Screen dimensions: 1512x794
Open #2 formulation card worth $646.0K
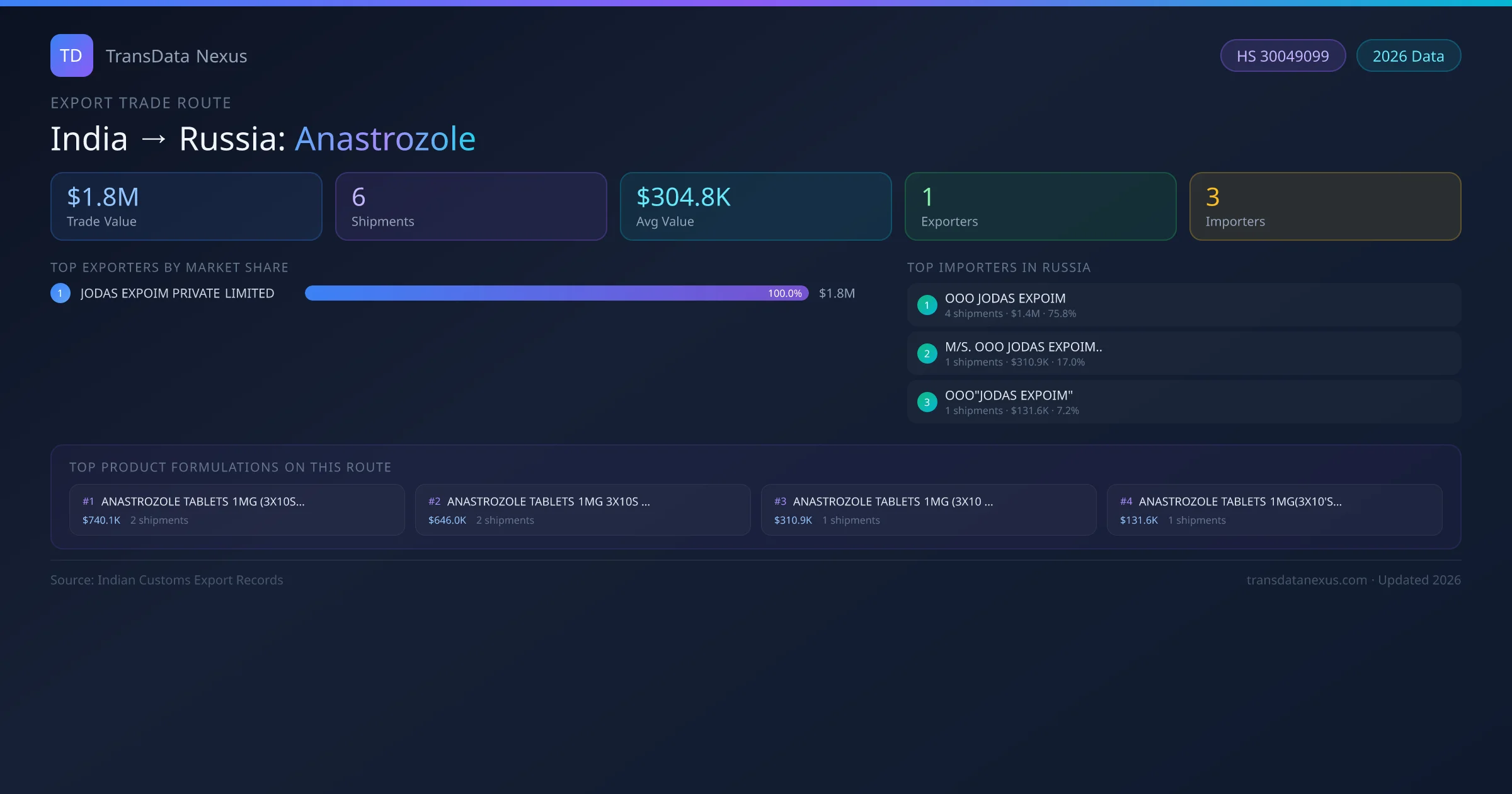(582, 510)
